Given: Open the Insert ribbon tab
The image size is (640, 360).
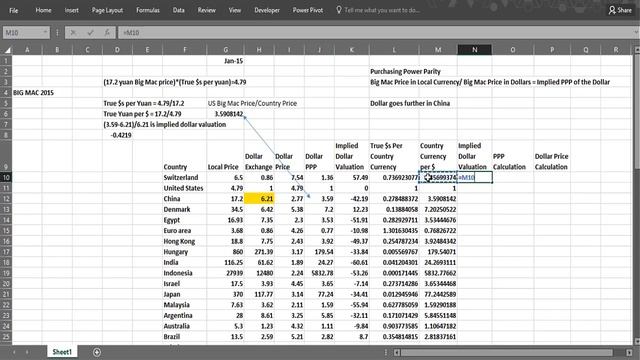Looking at the screenshot, I should [x=71, y=10].
